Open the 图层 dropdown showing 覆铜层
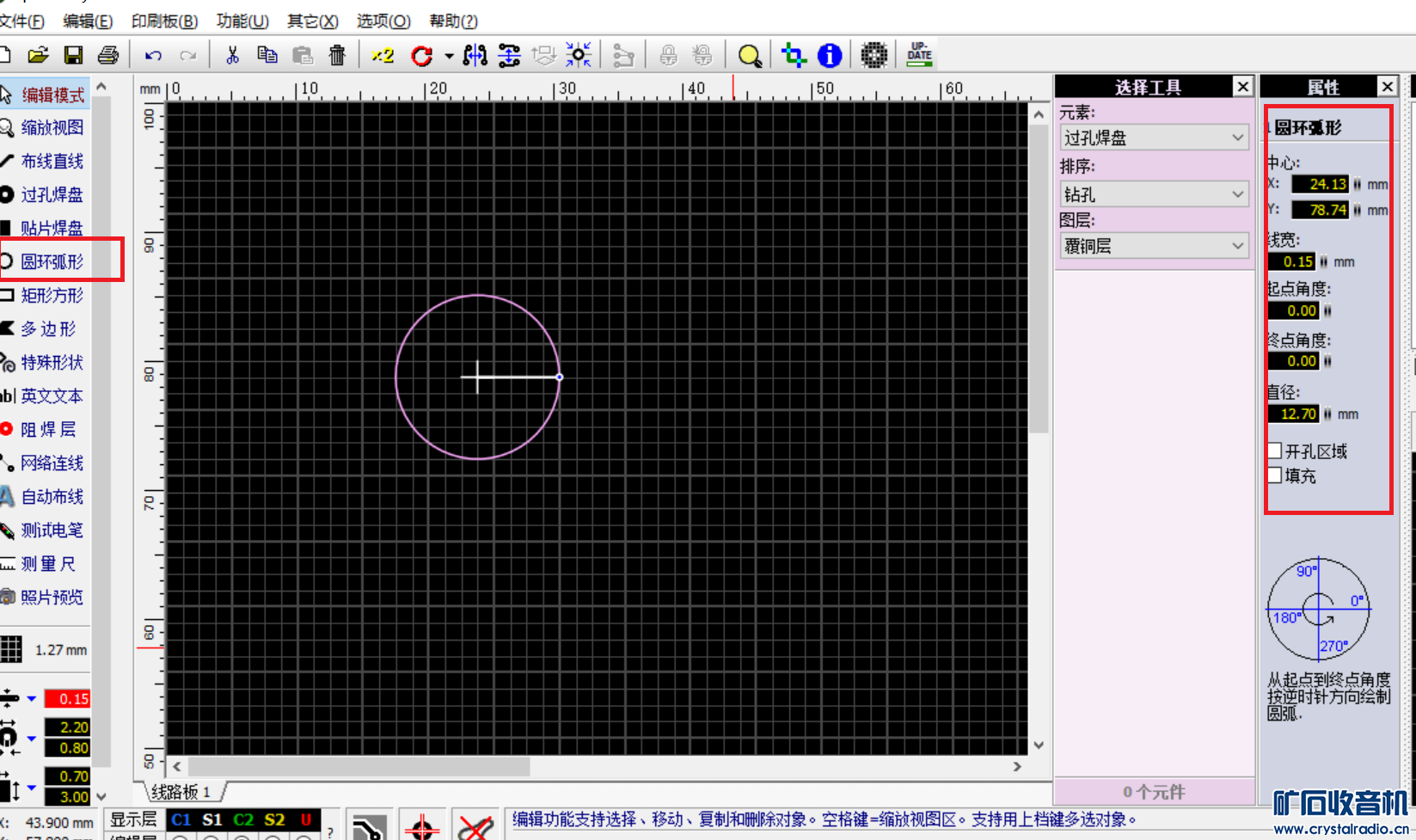The height and width of the screenshot is (840, 1416). tap(1154, 246)
